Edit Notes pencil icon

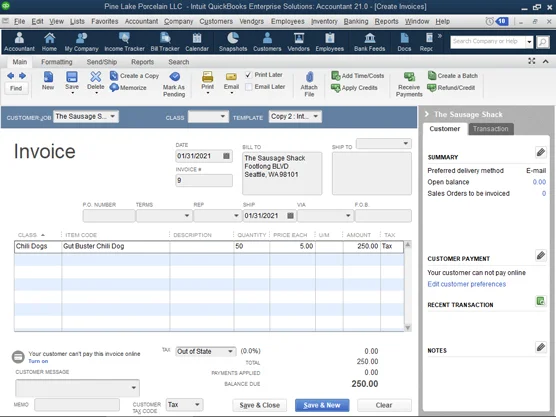[540, 347]
